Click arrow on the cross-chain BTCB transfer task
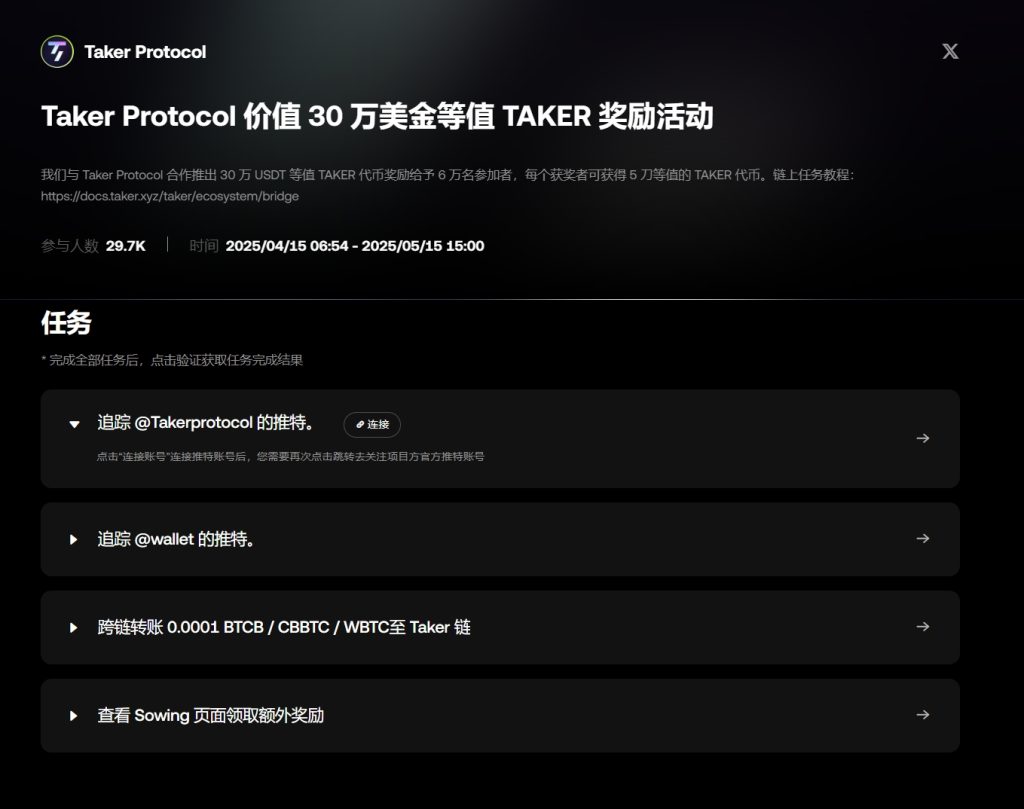This screenshot has width=1024, height=809. [x=923, y=627]
